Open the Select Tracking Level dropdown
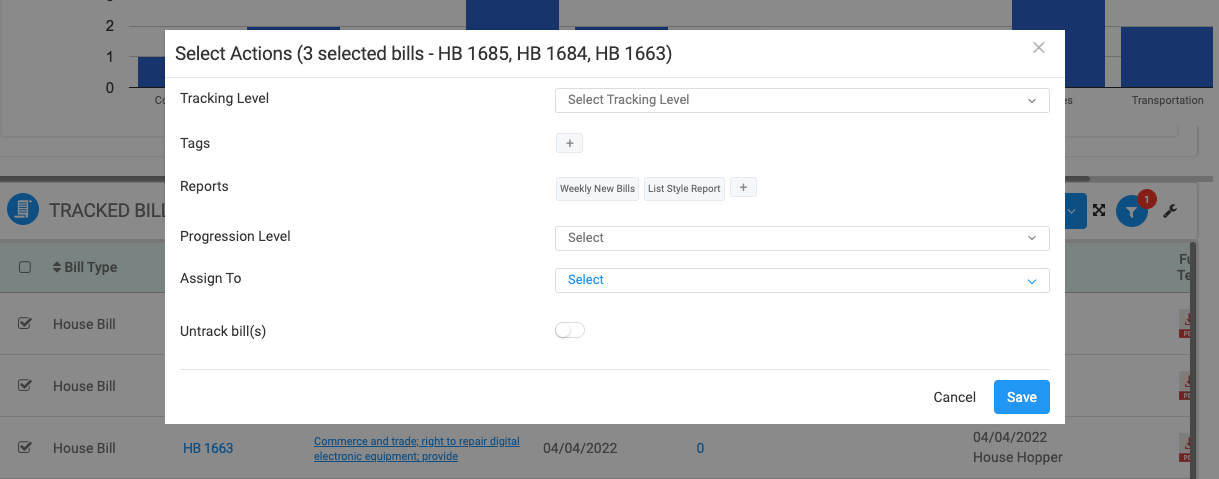This screenshot has width=1219, height=479. tap(802, 100)
